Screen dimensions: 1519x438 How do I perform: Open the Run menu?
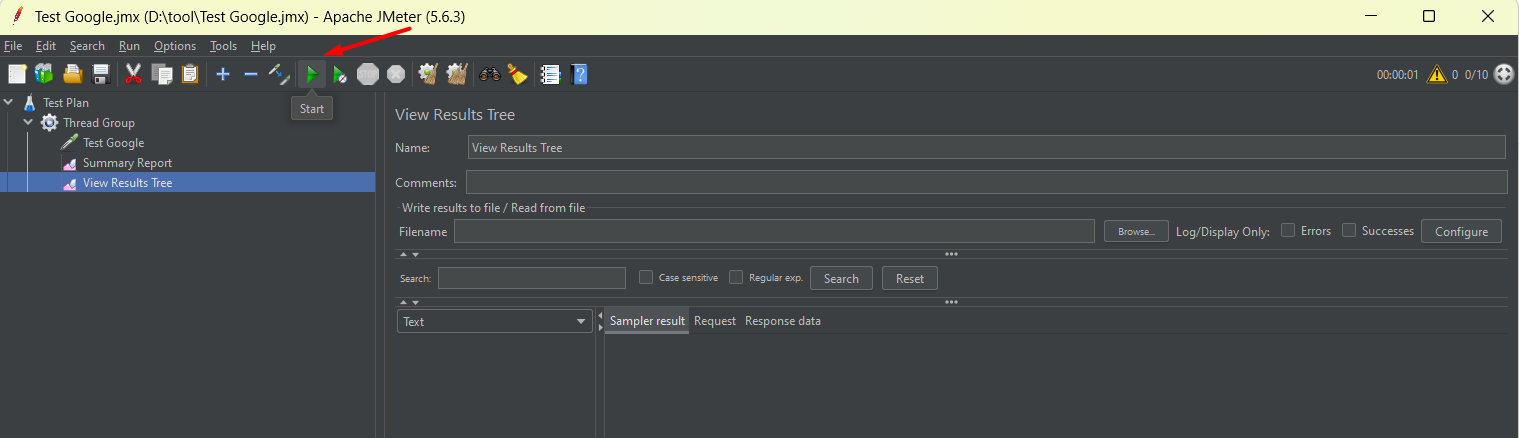129,46
